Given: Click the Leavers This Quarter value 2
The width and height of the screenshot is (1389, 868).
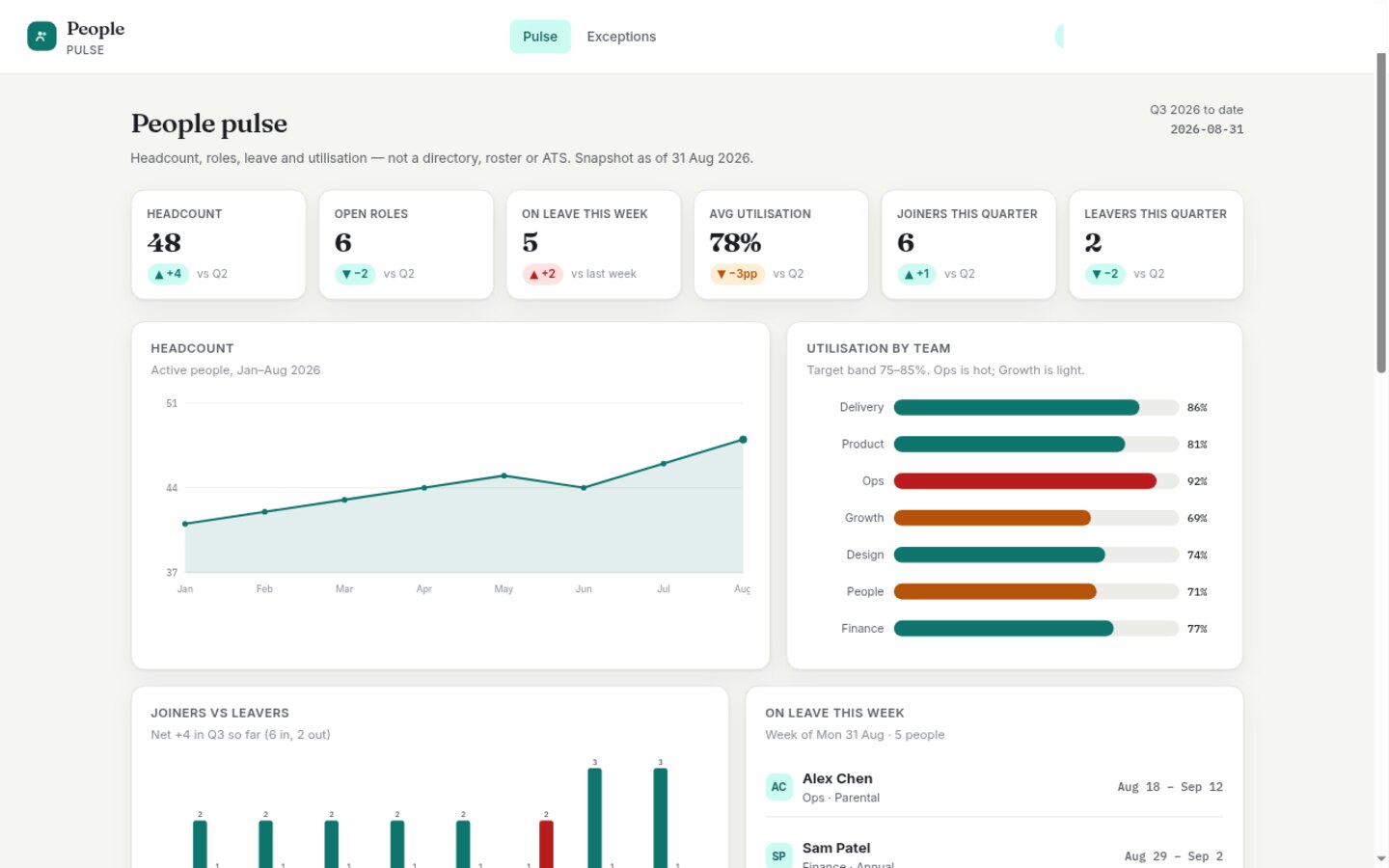Looking at the screenshot, I should pos(1093,243).
